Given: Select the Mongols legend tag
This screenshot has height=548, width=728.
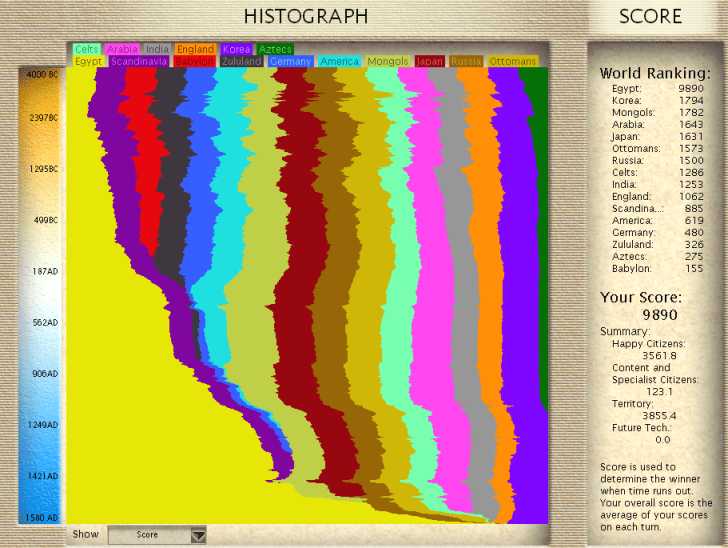Looking at the screenshot, I should pyautogui.click(x=388, y=62).
